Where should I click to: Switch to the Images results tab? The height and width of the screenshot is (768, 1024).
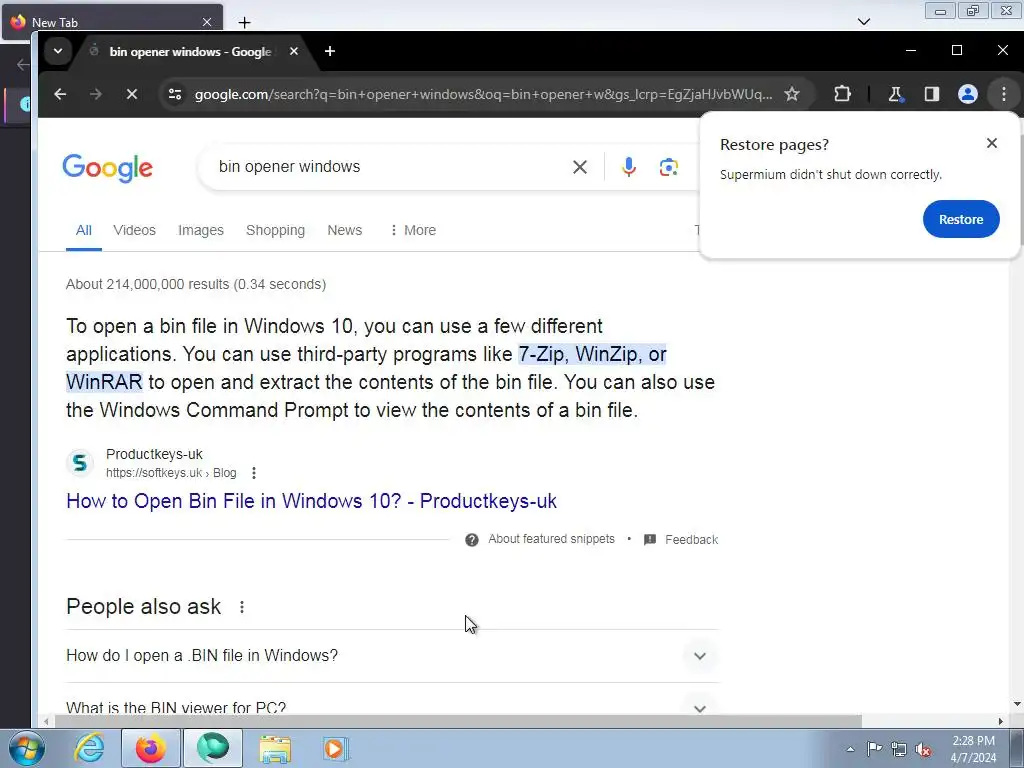point(201,230)
